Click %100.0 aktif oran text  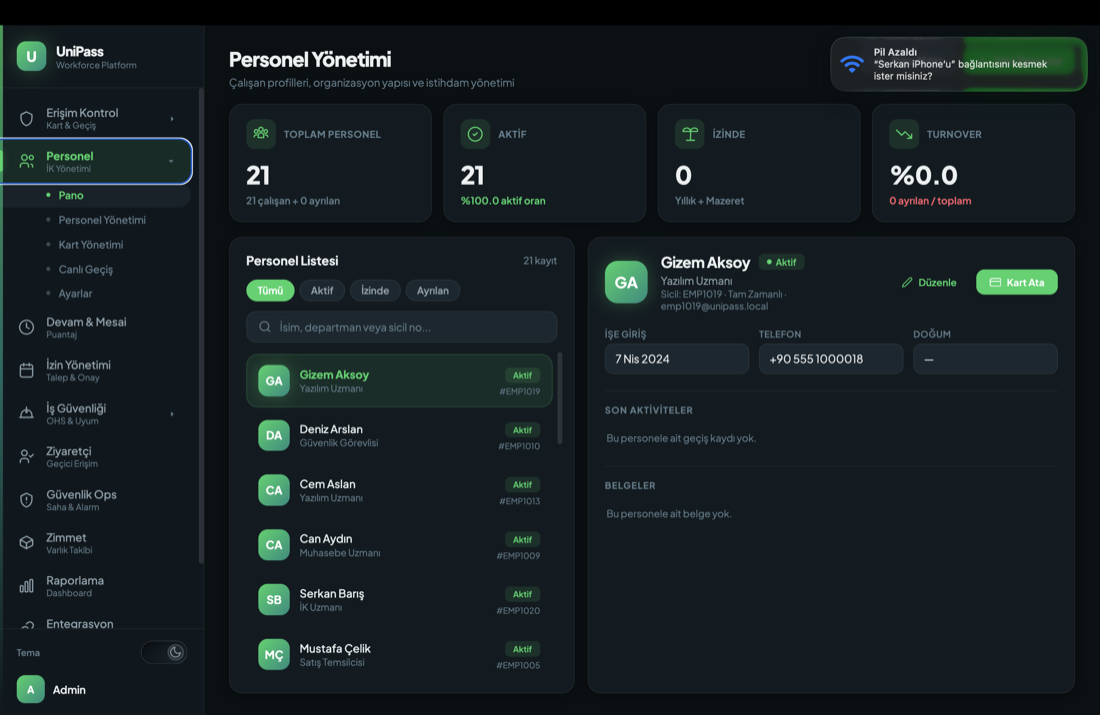[503, 201]
